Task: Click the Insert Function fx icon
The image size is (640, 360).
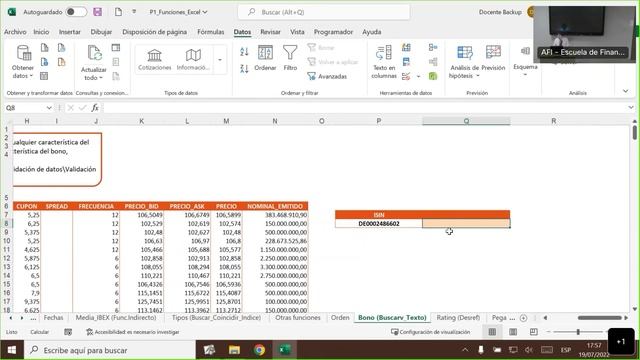Action: point(95,108)
